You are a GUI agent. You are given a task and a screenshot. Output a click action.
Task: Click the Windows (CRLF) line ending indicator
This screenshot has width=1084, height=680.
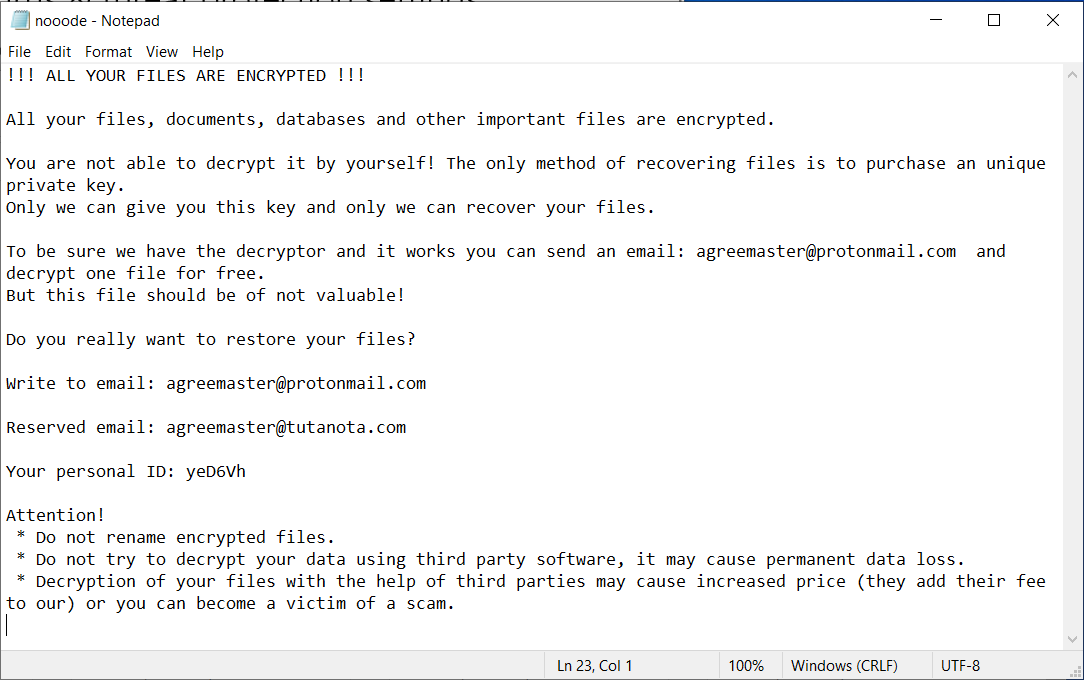(844, 666)
